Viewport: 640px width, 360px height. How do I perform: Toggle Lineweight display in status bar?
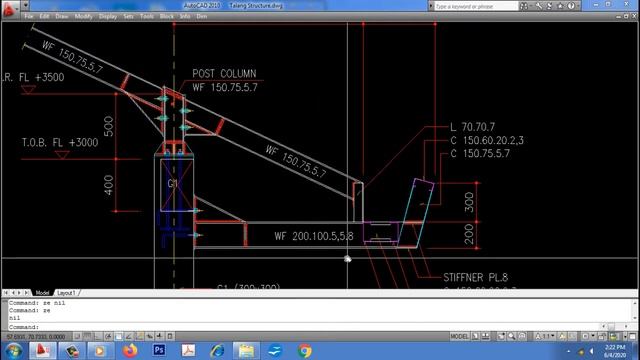click(x=160, y=336)
